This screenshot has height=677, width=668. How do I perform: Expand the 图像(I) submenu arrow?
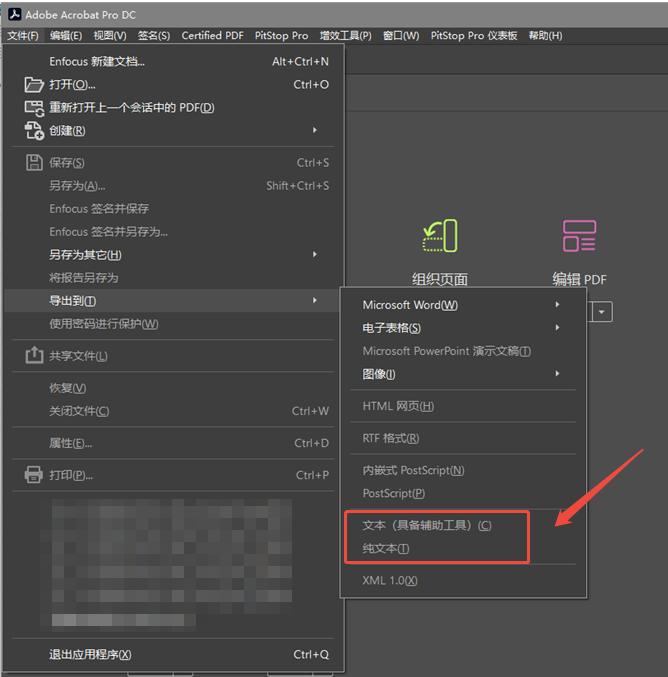(x=557, y=373)
